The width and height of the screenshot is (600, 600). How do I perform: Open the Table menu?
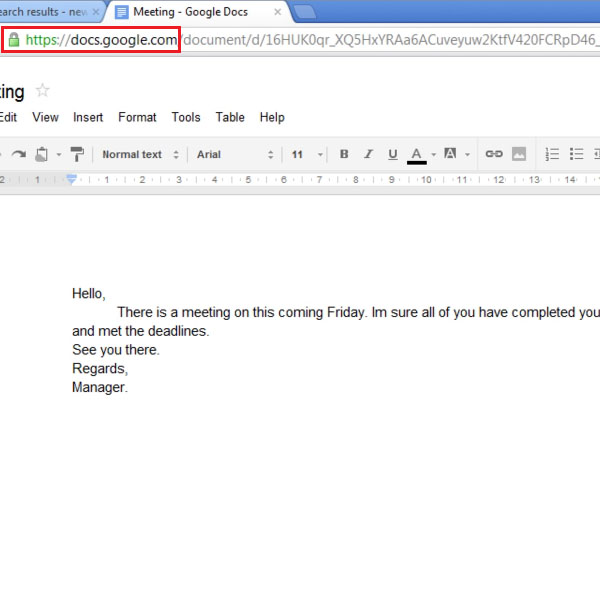(x=230, y=117)
